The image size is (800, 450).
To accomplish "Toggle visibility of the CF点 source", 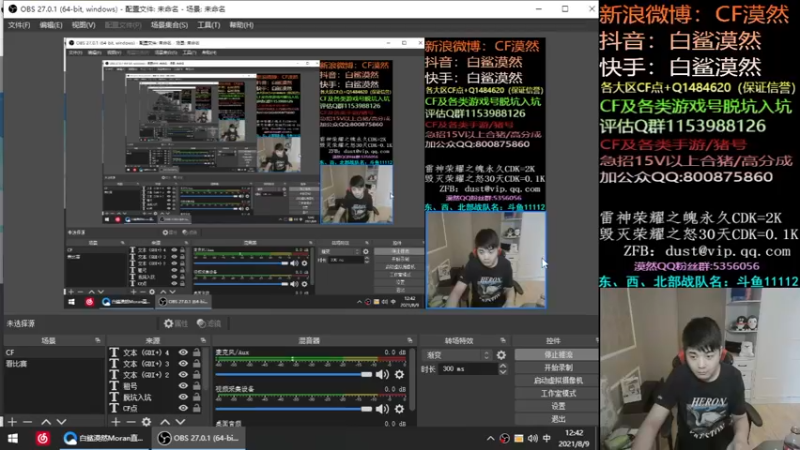I will [x=183, y=408].
